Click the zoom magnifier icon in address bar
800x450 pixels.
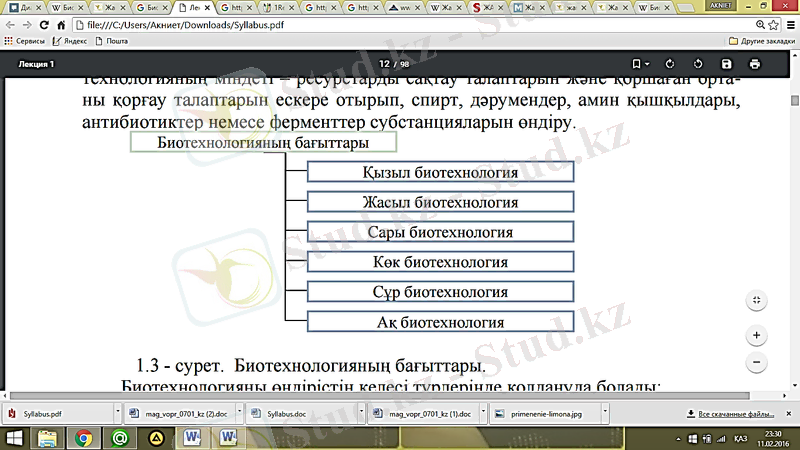760,24
